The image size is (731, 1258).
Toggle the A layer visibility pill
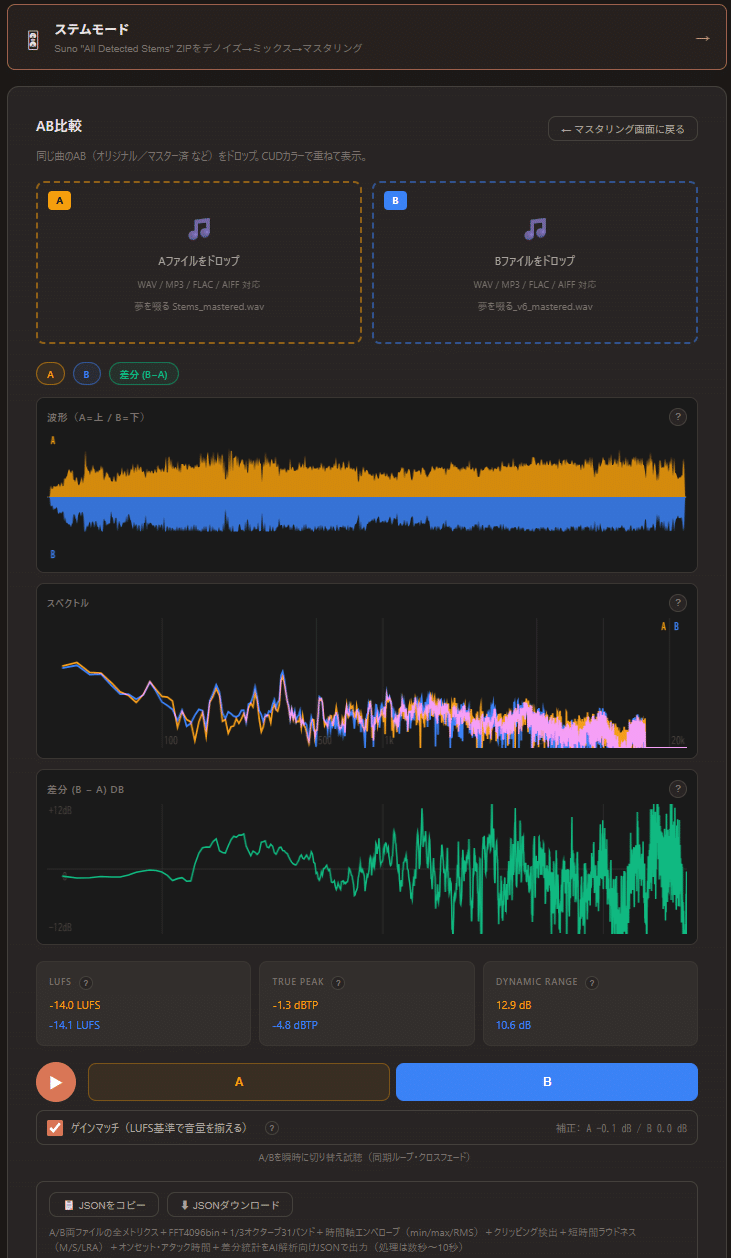[51, 374]
